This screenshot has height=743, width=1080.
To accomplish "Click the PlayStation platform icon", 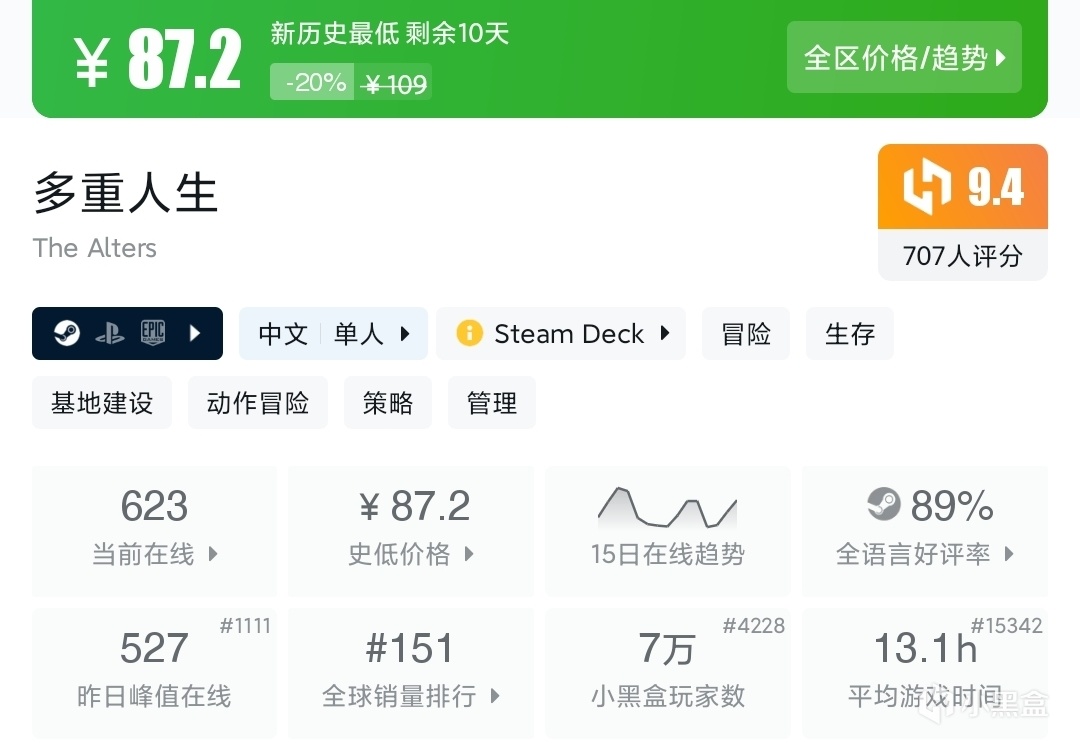I will (x=109, y=333).
